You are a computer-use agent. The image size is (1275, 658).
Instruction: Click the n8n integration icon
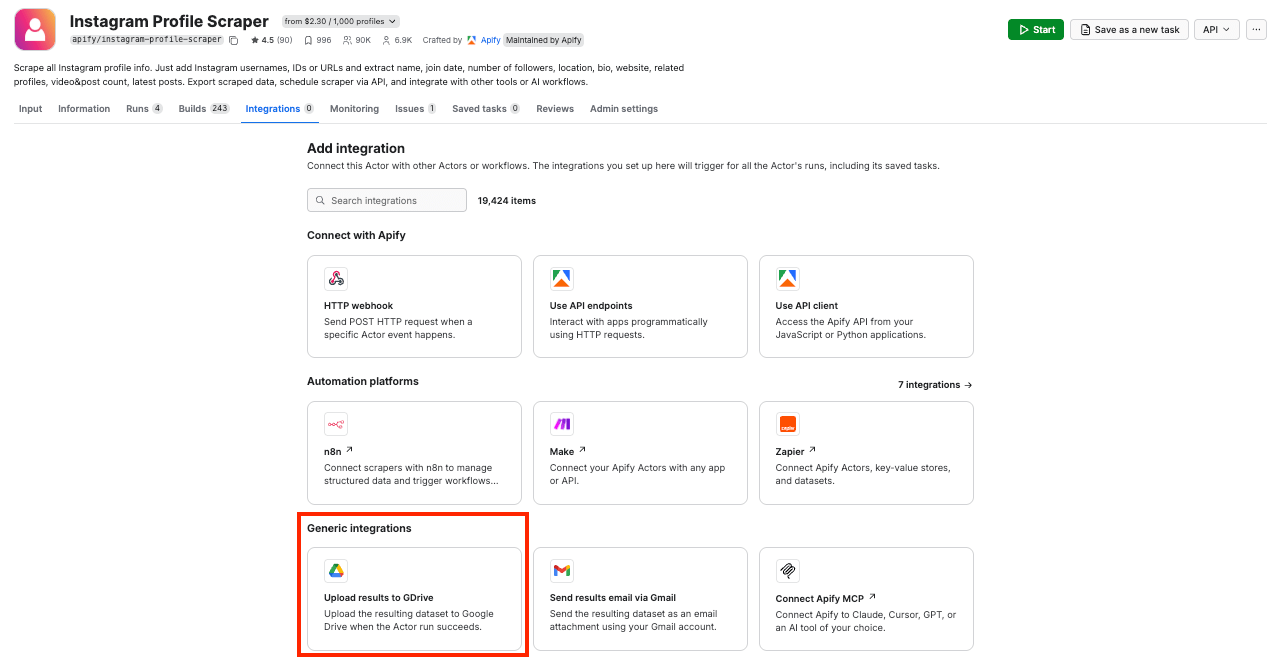(x=335, y=423)
